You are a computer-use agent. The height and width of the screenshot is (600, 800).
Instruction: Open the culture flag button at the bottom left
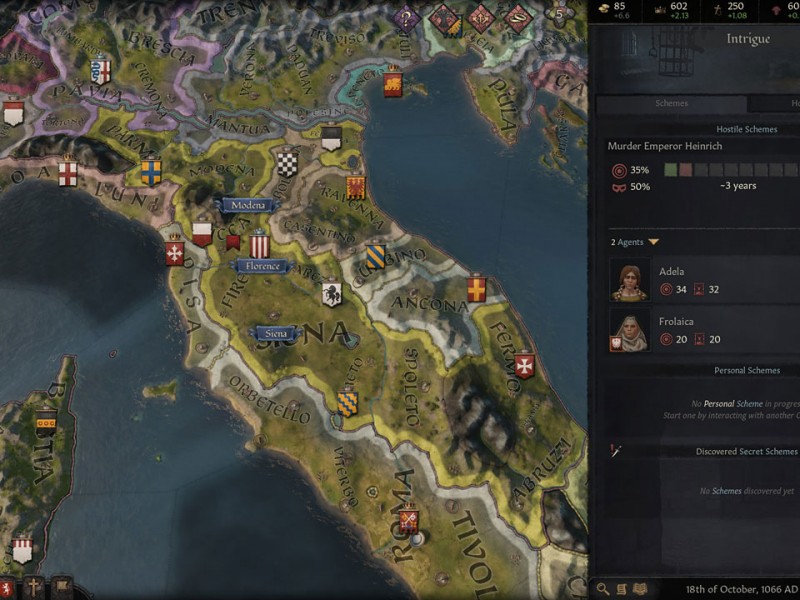coord(61,587)
